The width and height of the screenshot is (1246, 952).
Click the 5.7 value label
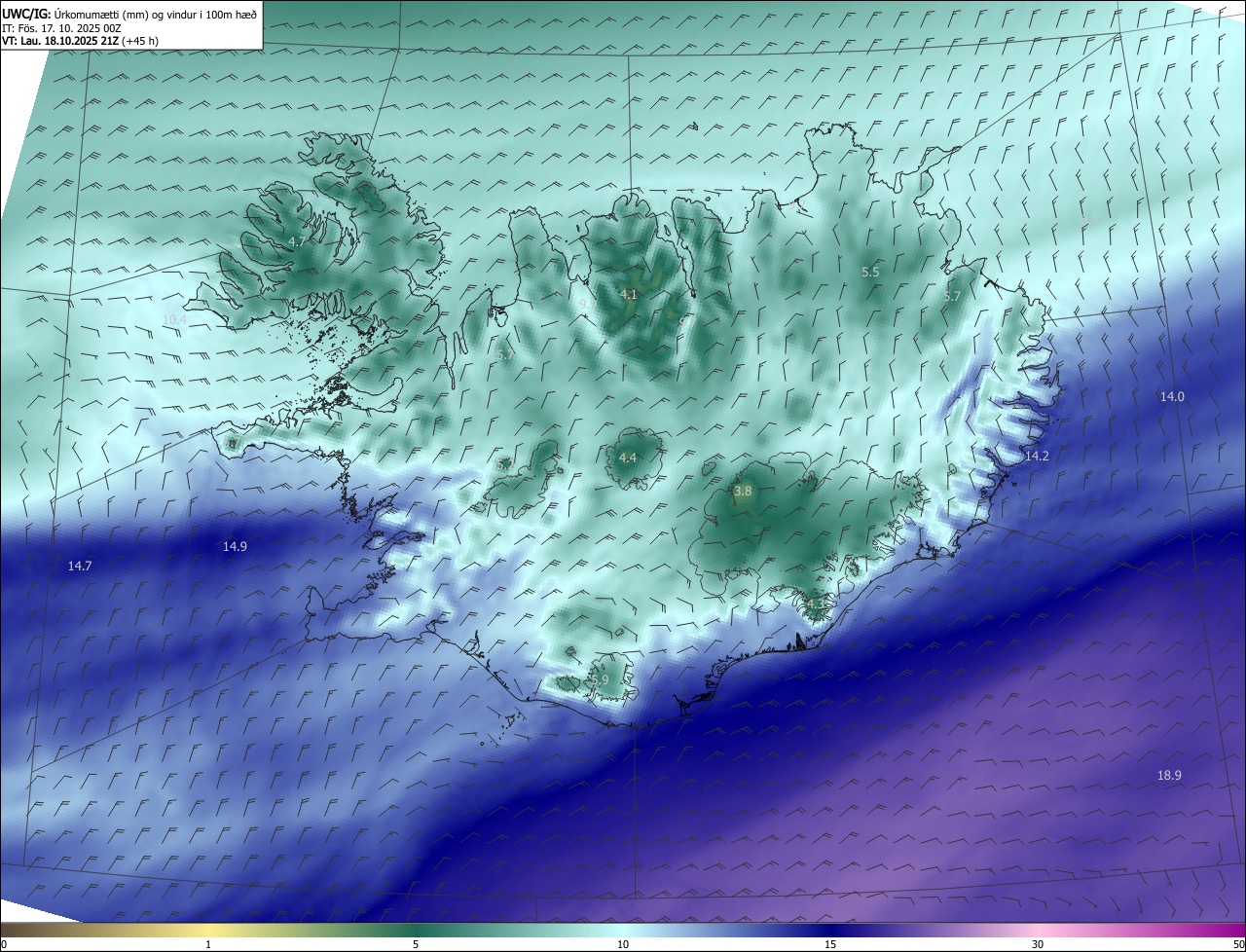[952, 296]
